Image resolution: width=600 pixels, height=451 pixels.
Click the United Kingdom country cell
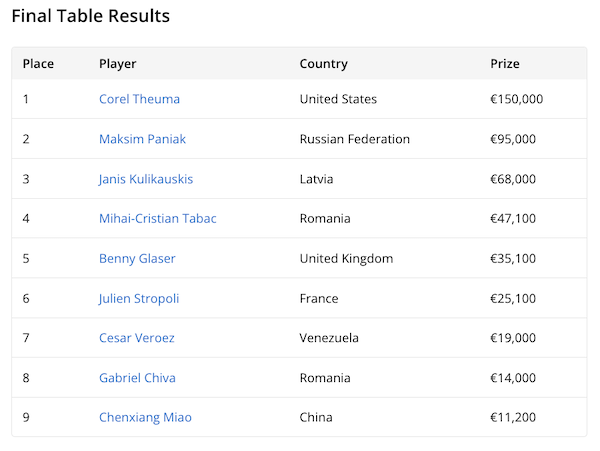coord(346,258)
